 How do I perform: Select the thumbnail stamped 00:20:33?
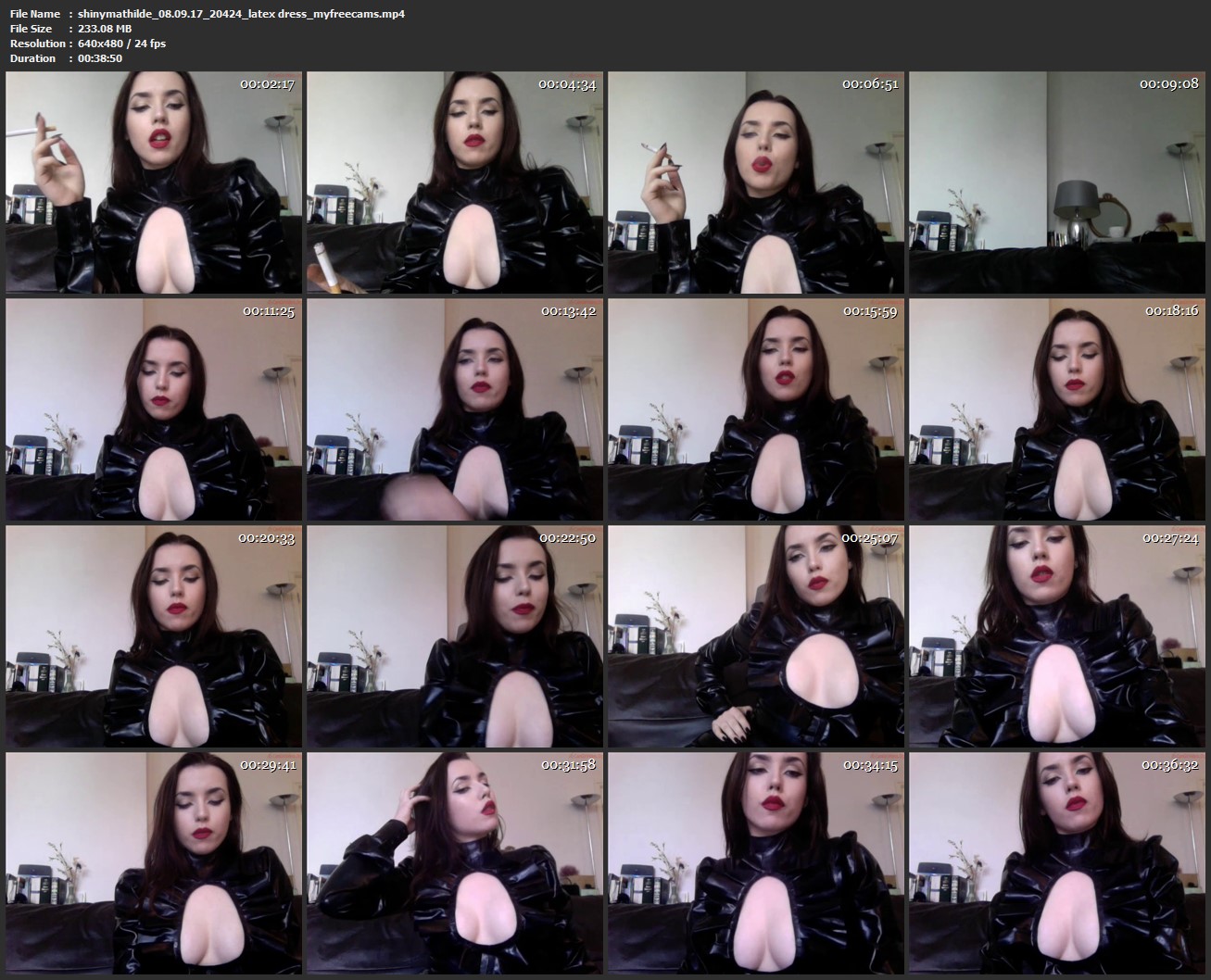click(x=154, y=636)
